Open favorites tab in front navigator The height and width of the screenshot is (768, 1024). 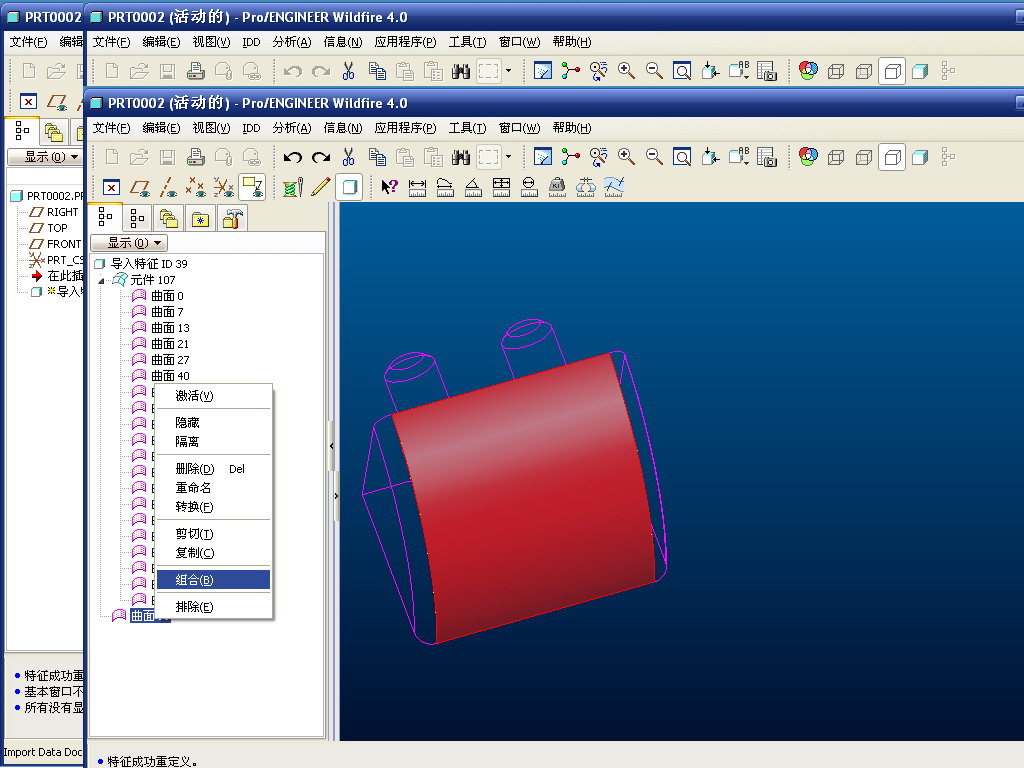pos(200,218)
